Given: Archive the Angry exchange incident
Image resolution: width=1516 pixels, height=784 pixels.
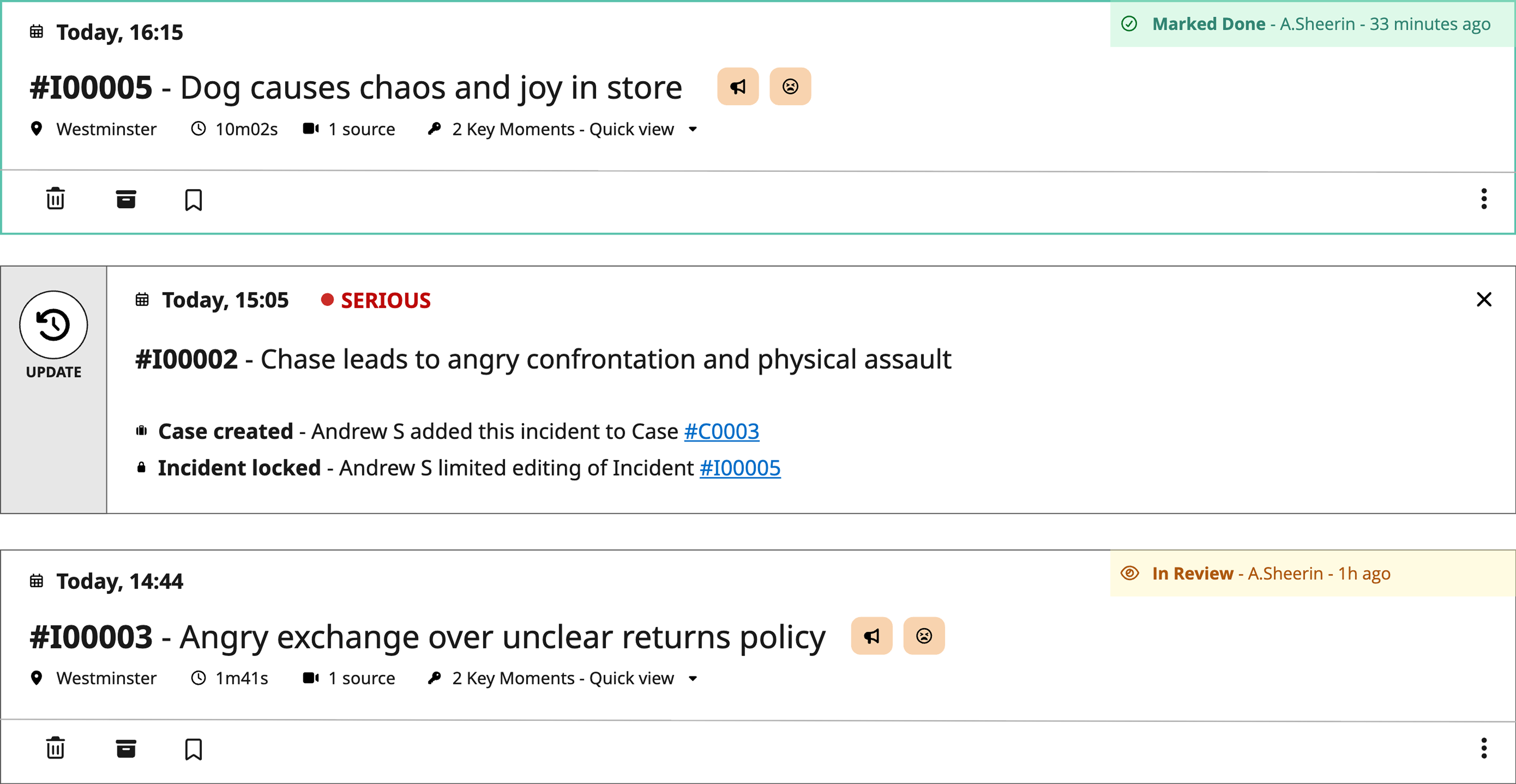Looking at the screenshot, I should point(126,748).
